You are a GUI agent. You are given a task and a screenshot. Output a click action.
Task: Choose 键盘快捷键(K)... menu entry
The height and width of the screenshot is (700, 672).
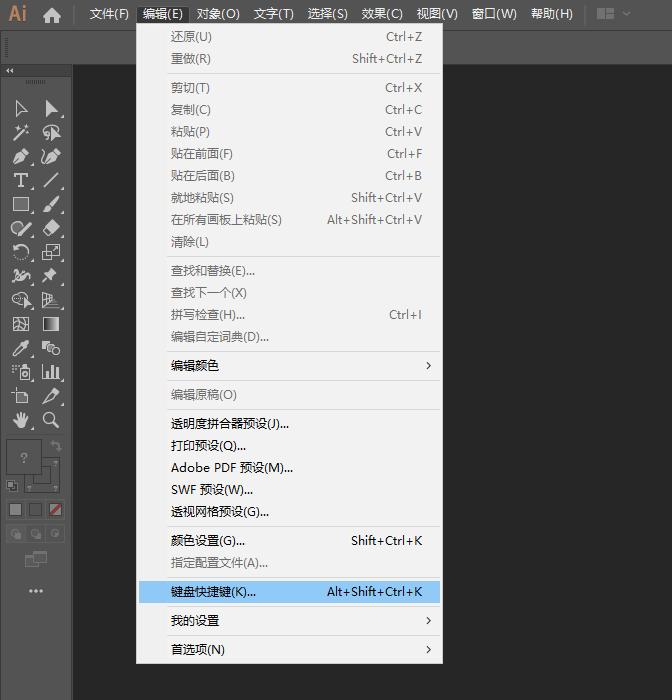click(x=289, y=592)
